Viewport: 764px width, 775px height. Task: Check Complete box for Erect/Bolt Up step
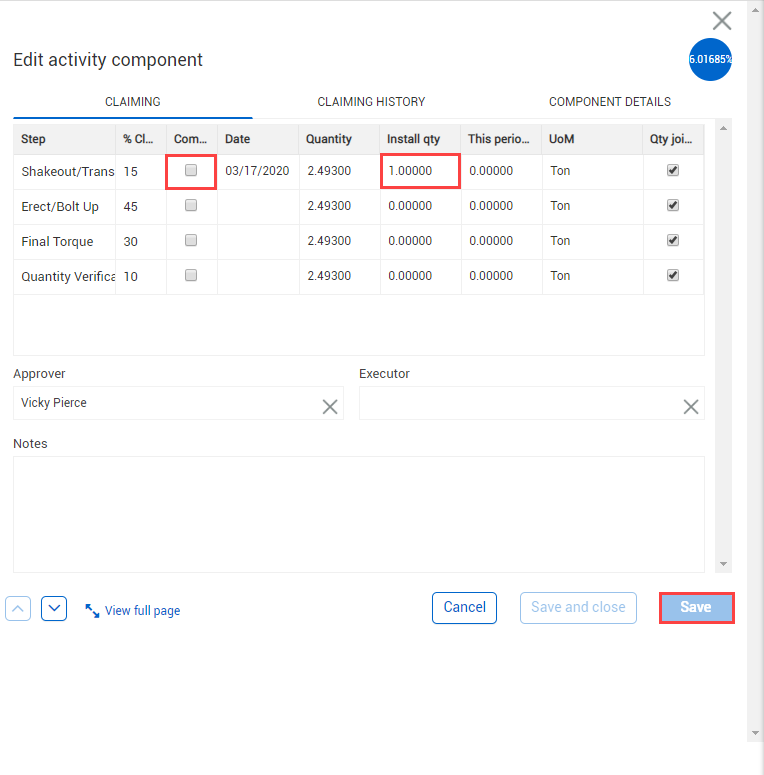tap(191, 205)
